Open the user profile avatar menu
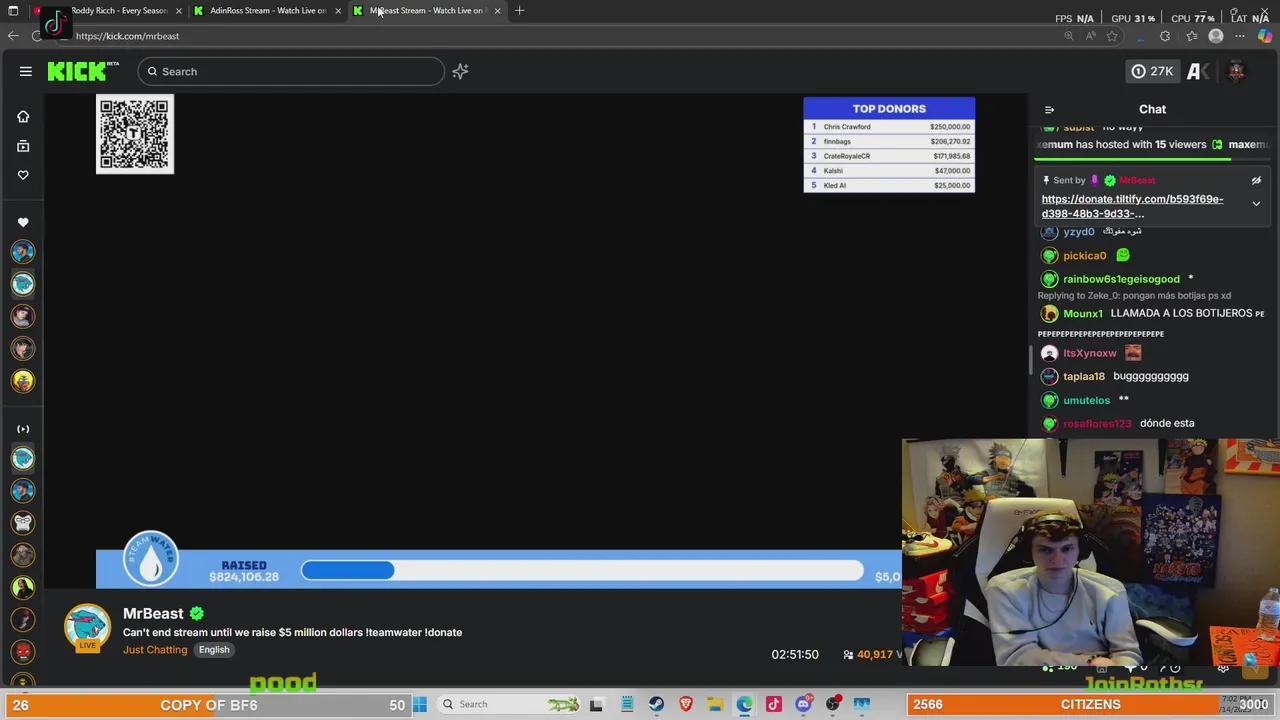 click(x=1236, y=71)
